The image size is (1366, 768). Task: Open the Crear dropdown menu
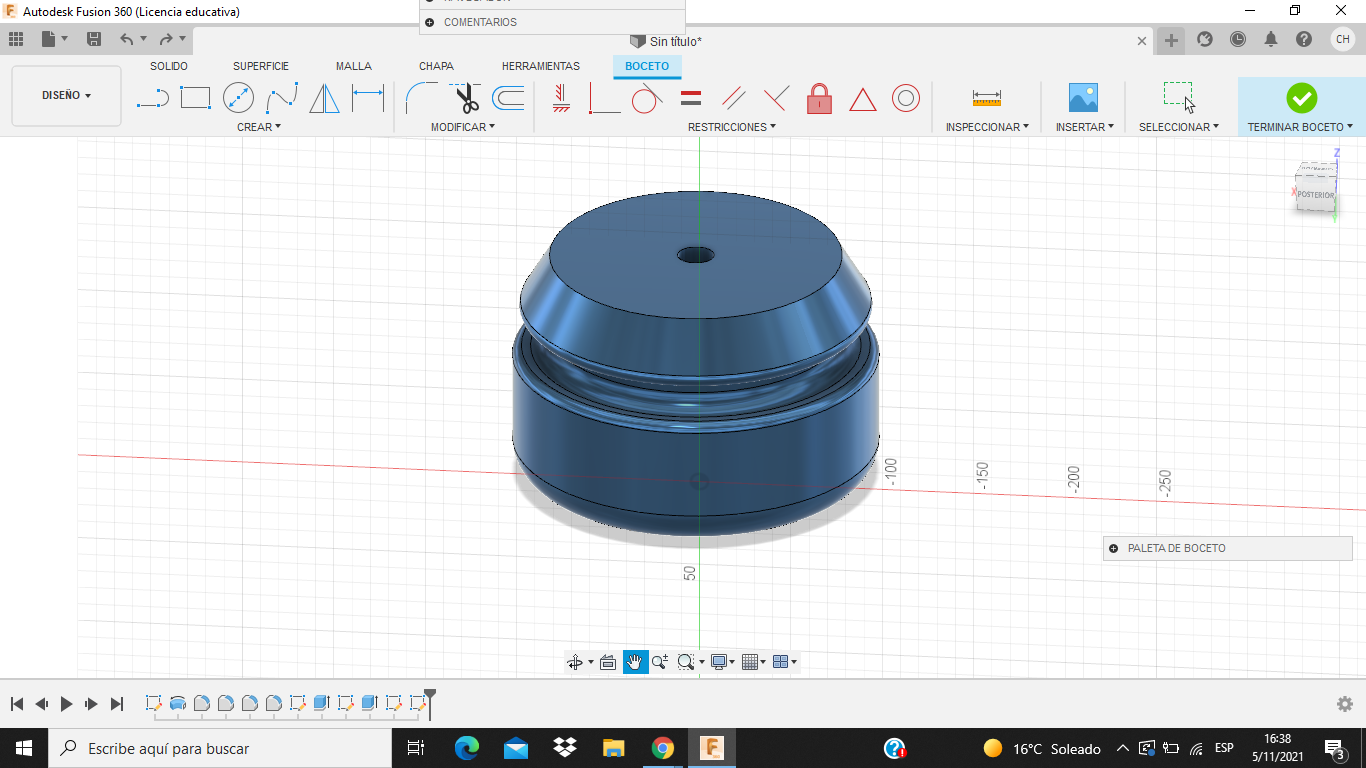tap(259, 127)
